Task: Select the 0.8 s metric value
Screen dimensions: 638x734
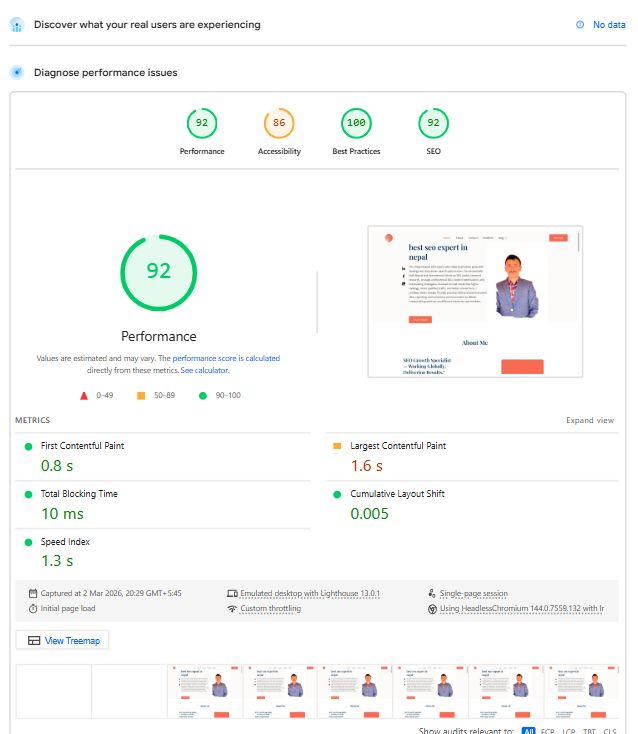Action: [57, 466]
